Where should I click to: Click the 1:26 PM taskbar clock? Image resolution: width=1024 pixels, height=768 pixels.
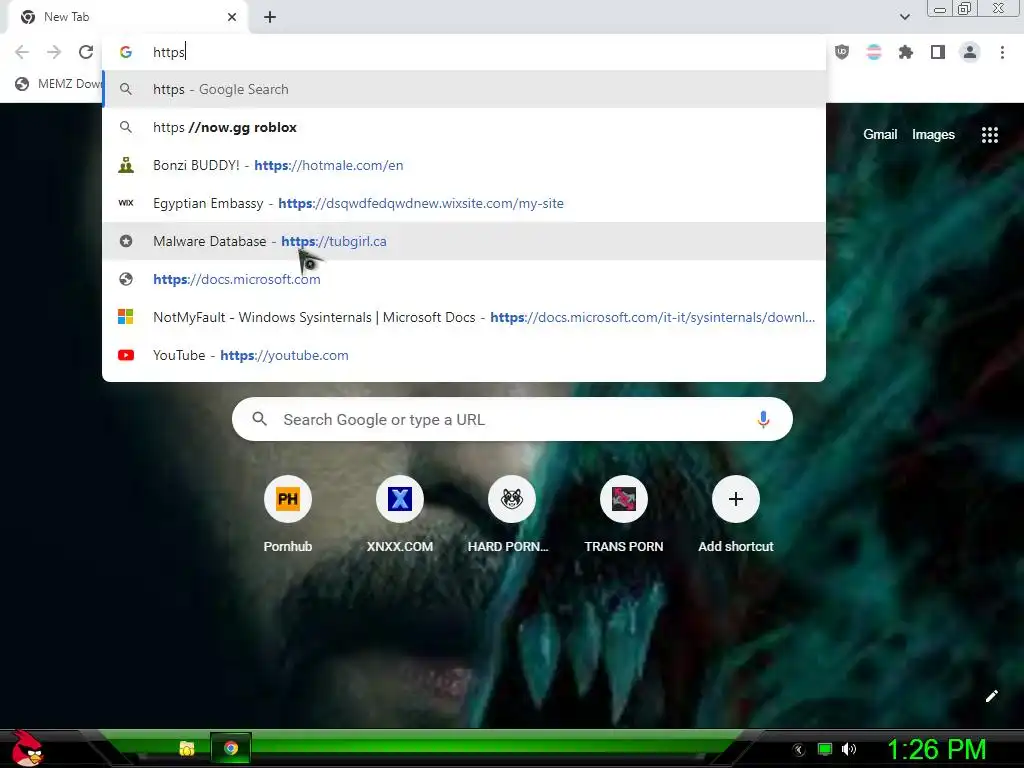[x=937, y=749]
